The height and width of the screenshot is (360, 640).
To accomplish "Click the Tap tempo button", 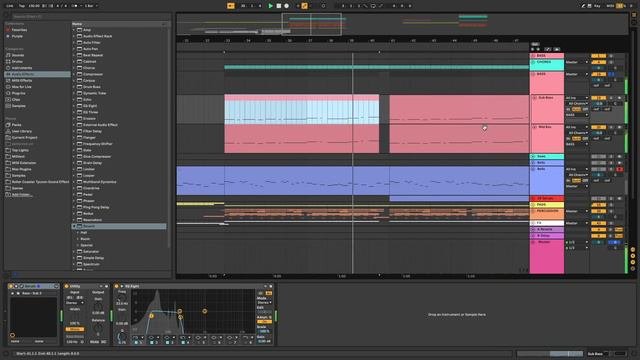I will 22,6.
